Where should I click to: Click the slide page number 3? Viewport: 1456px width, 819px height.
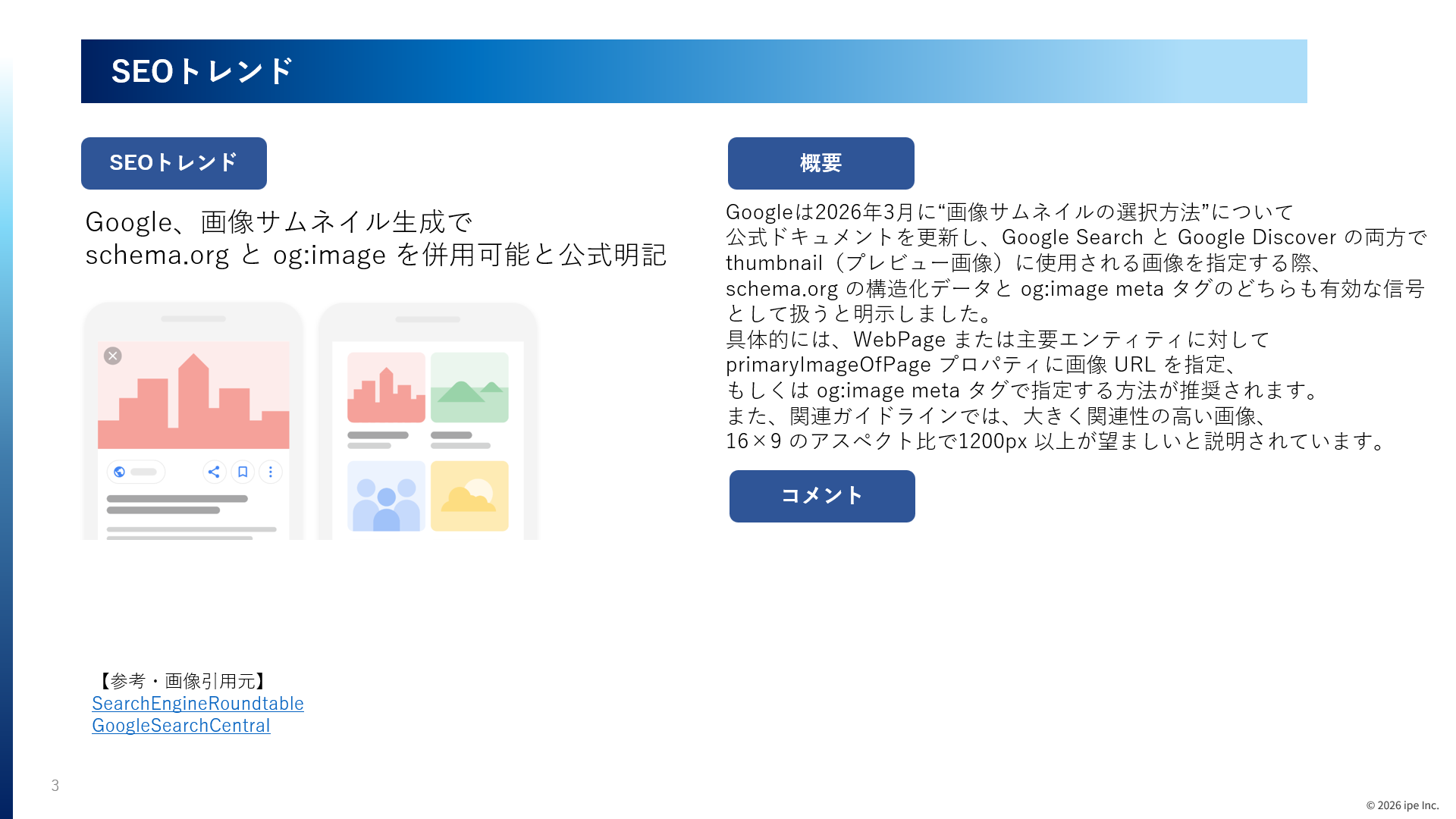[x=55, y=786]
